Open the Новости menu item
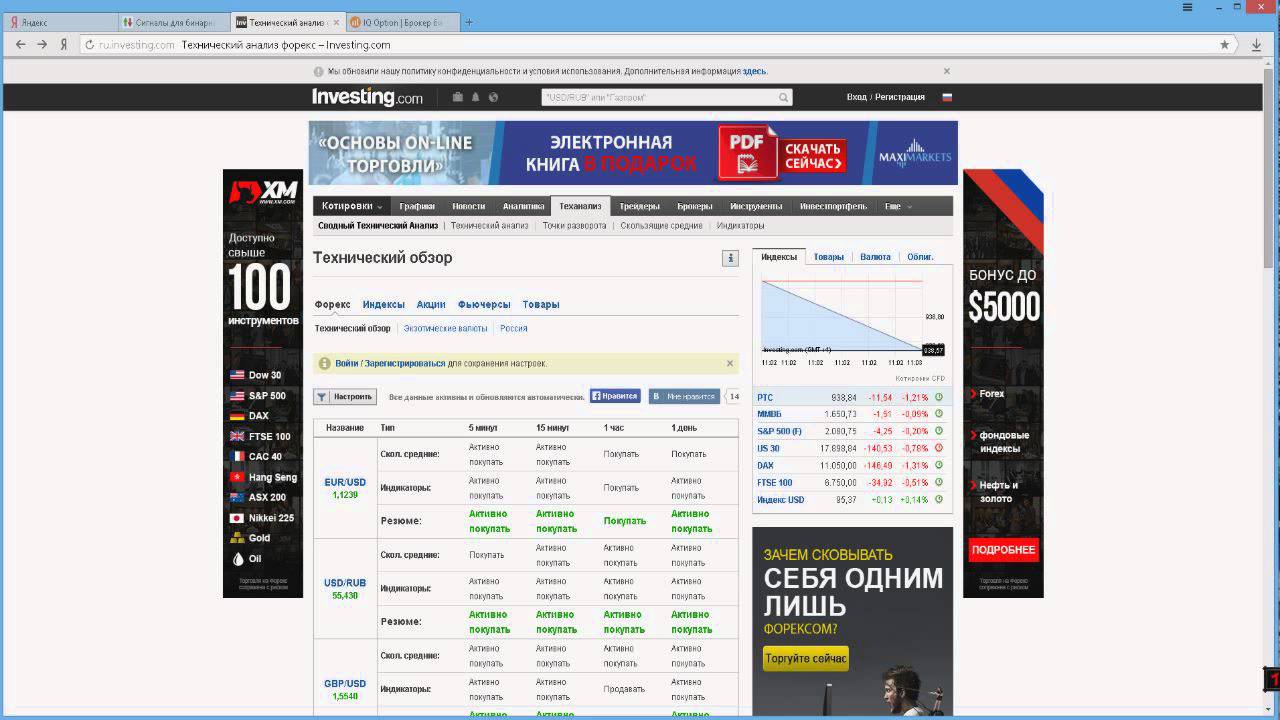 (468, 206)
